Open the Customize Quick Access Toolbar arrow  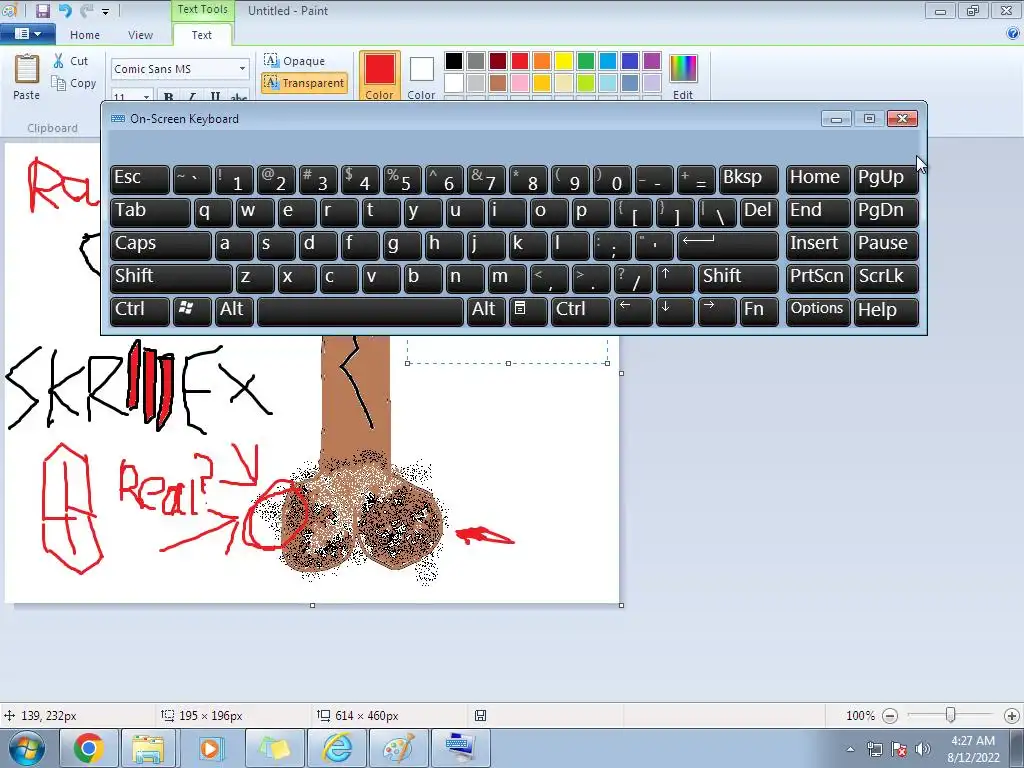(105, 11)
